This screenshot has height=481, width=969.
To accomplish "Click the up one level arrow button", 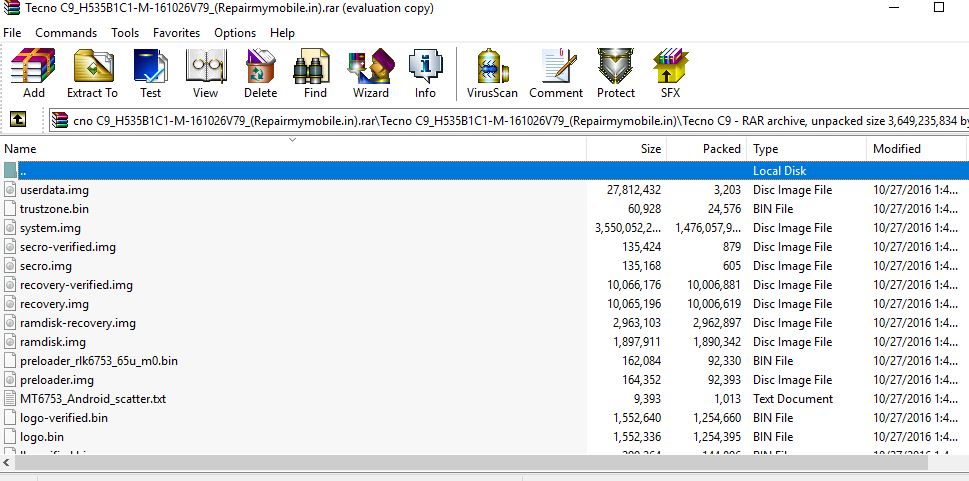I will click(18, 120).
